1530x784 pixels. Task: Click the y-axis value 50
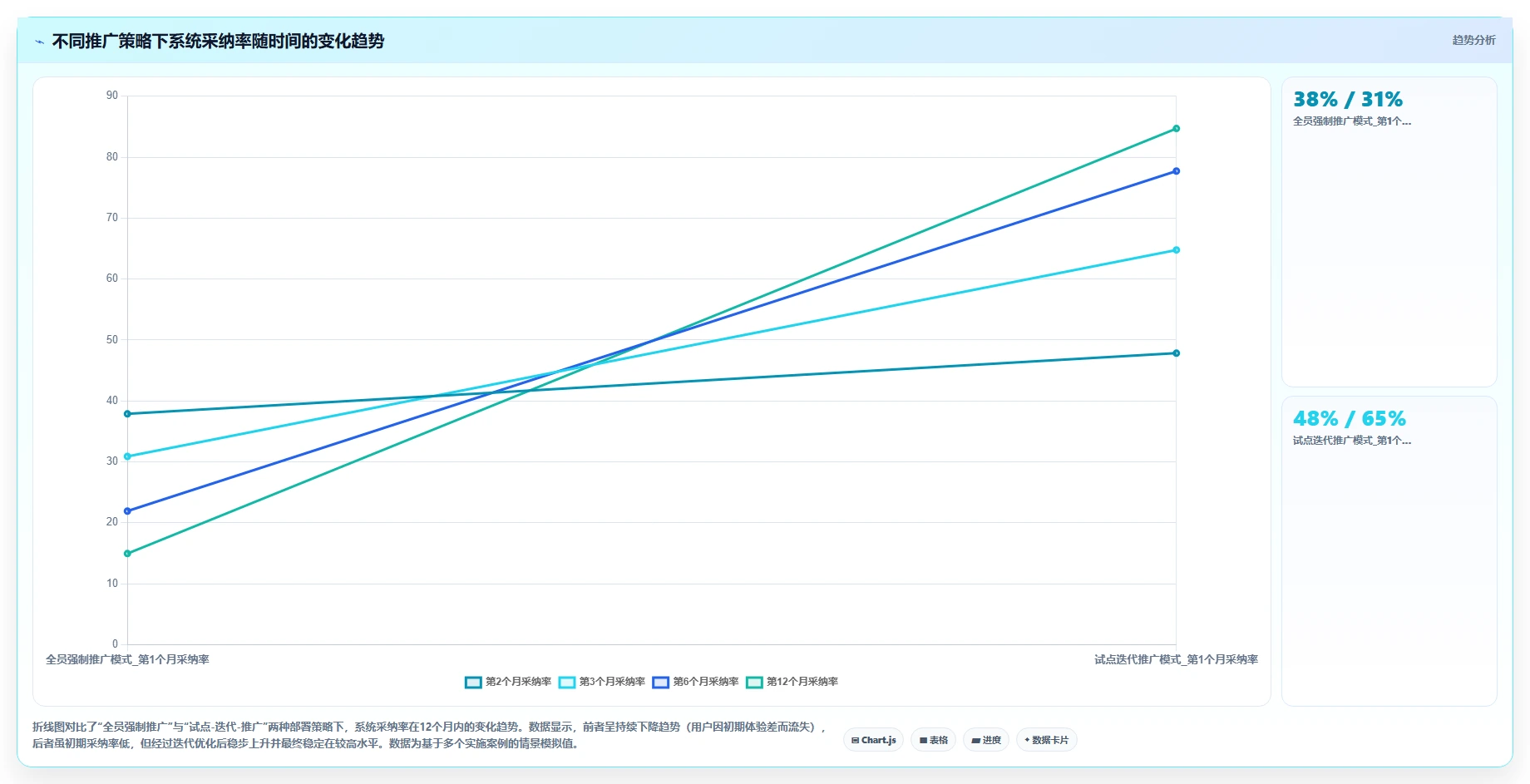(x=112, y=340)
